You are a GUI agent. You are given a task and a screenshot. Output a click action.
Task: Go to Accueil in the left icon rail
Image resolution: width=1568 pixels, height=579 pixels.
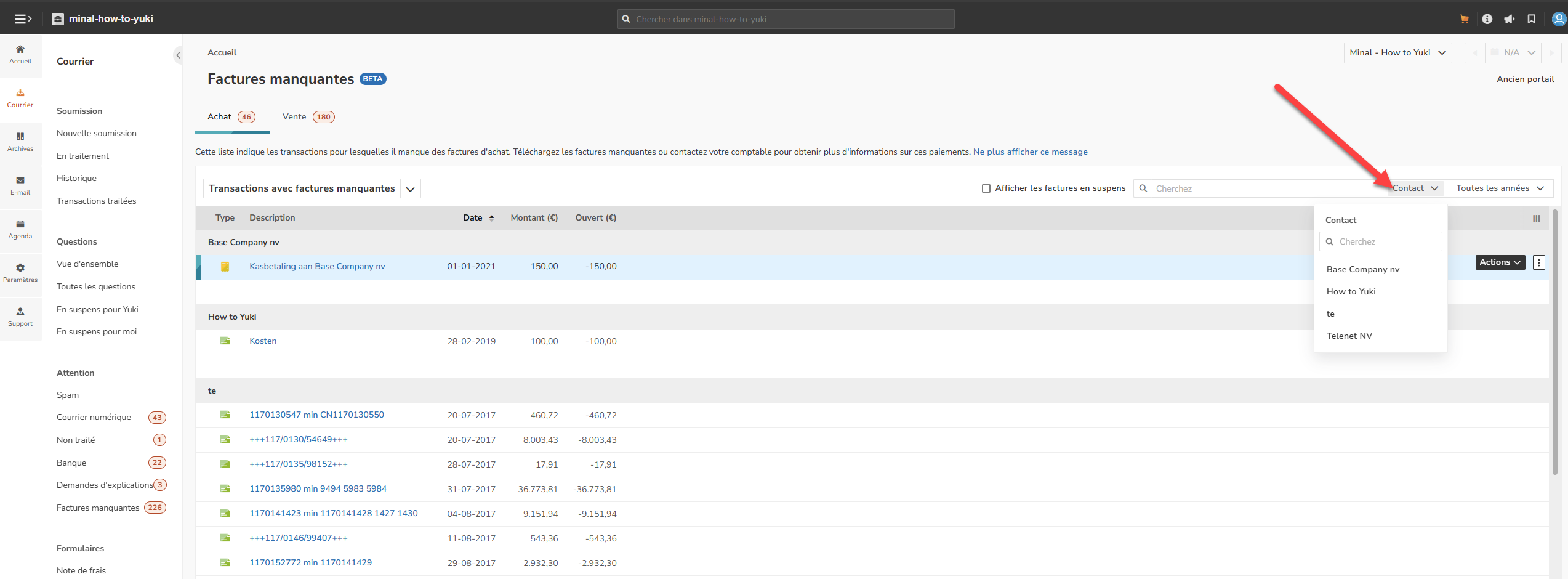[20, 54]
